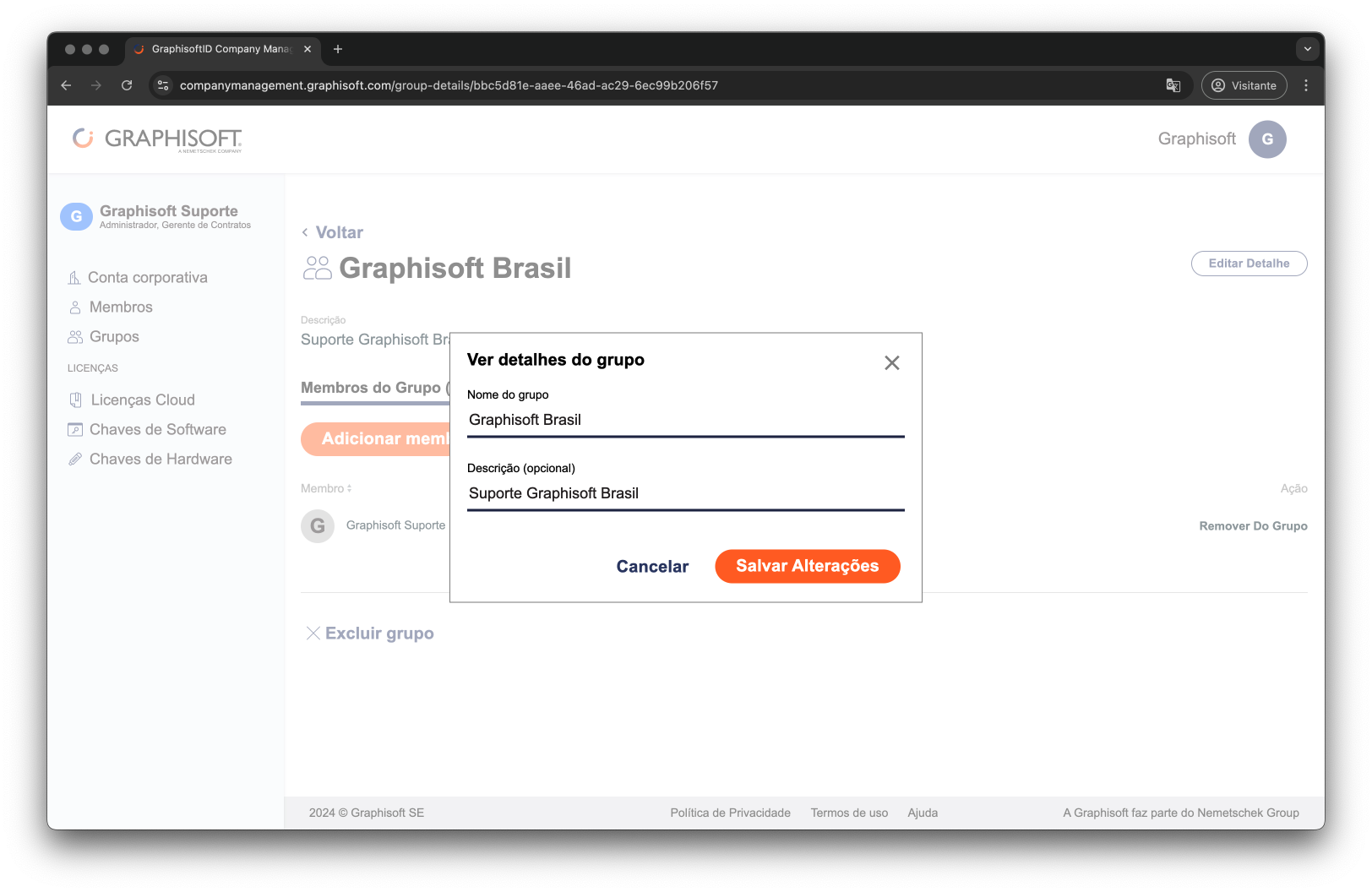Click the Conta corporativa building icon
This screenshot has width=1372, height=892.
[x=74, y=278]
